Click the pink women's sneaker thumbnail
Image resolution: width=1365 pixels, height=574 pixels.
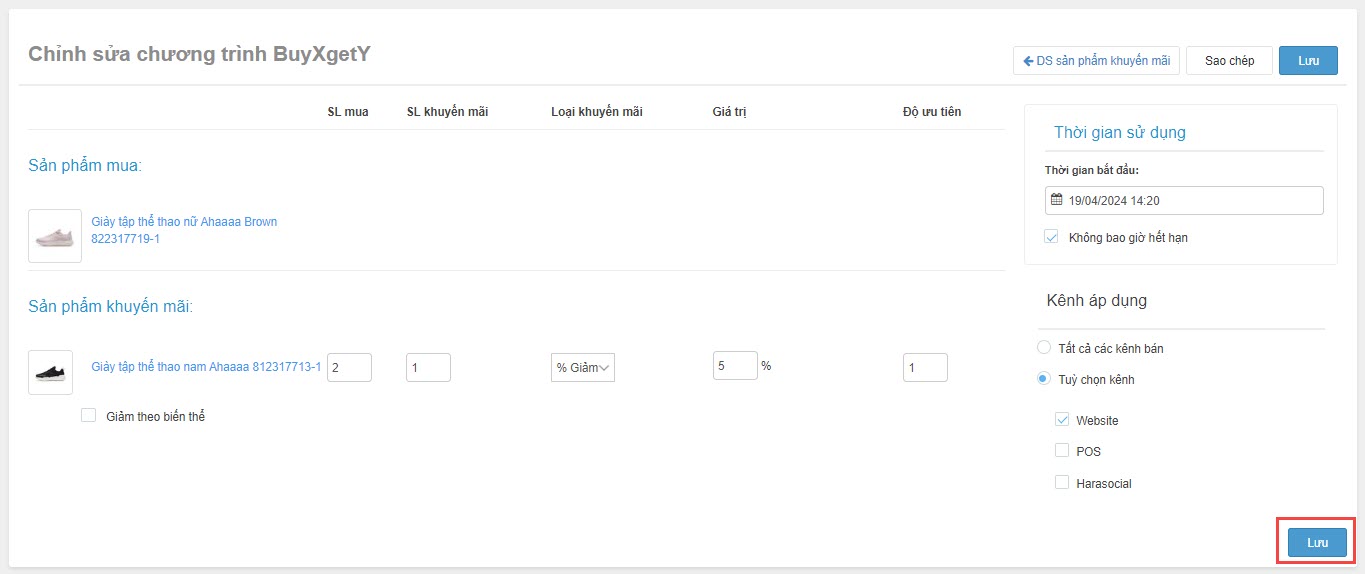pos(55,236)
